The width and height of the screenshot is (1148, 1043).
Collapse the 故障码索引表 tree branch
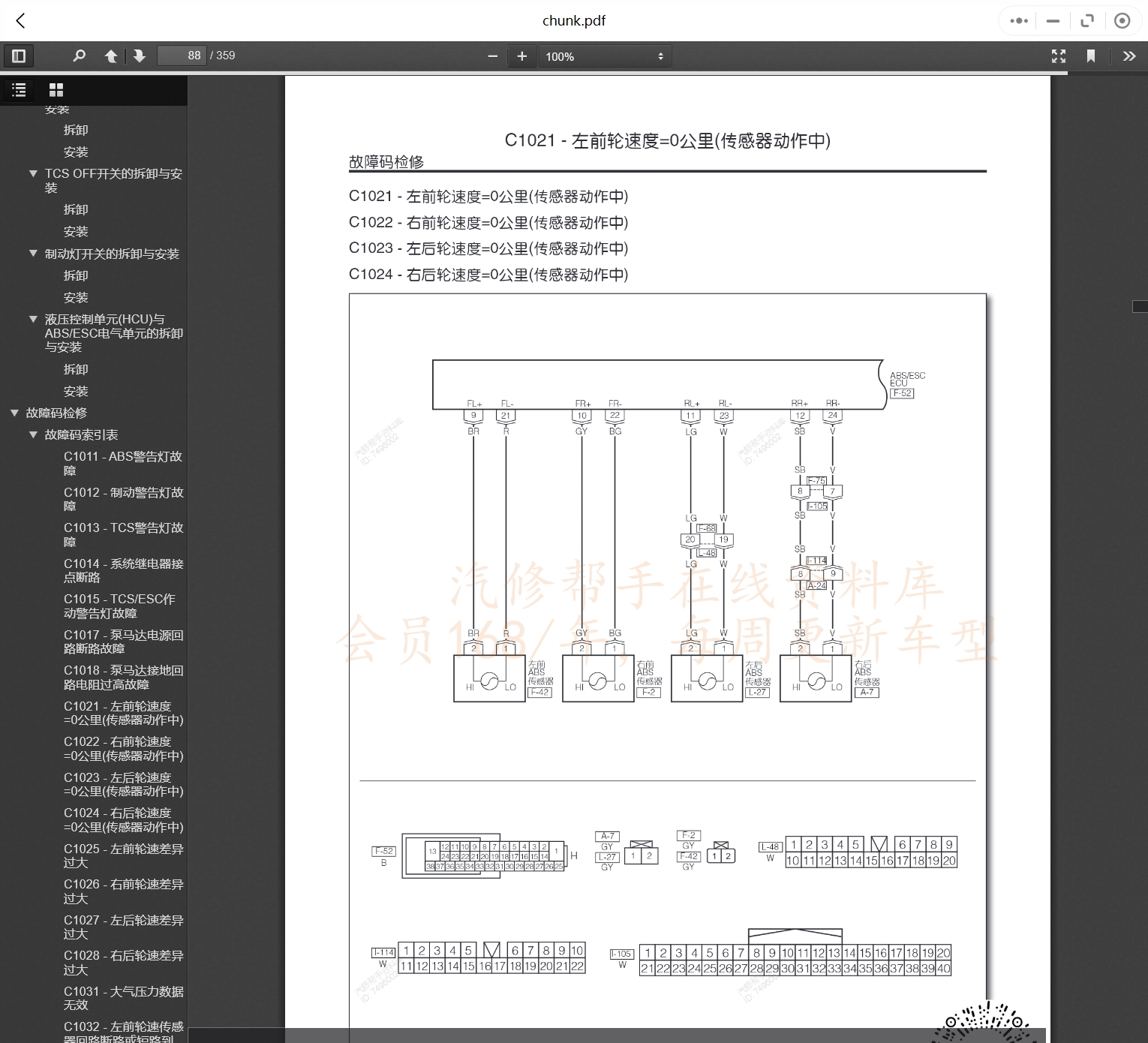click(33, 434)
